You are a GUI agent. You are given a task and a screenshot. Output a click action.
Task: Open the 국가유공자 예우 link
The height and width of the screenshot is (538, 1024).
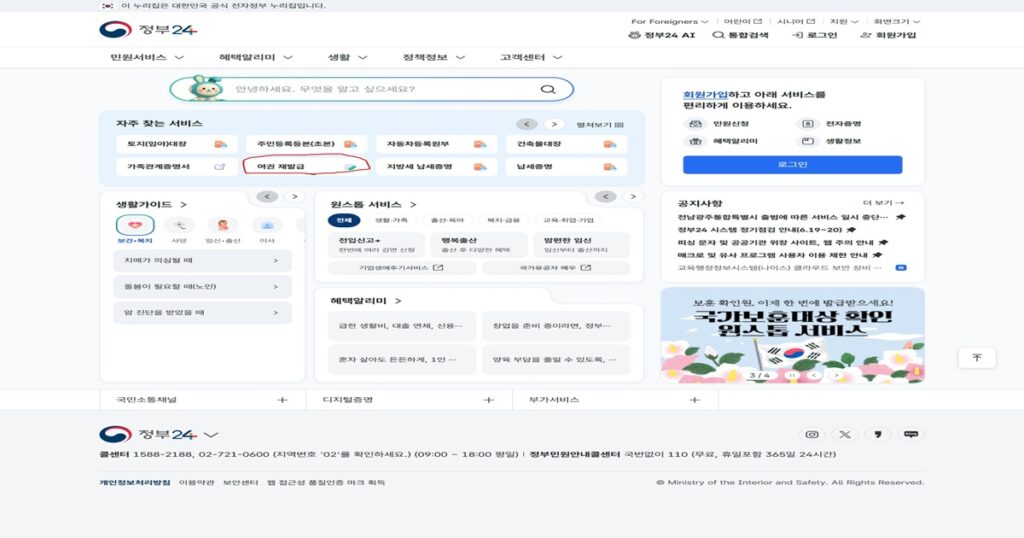[556, 268]
